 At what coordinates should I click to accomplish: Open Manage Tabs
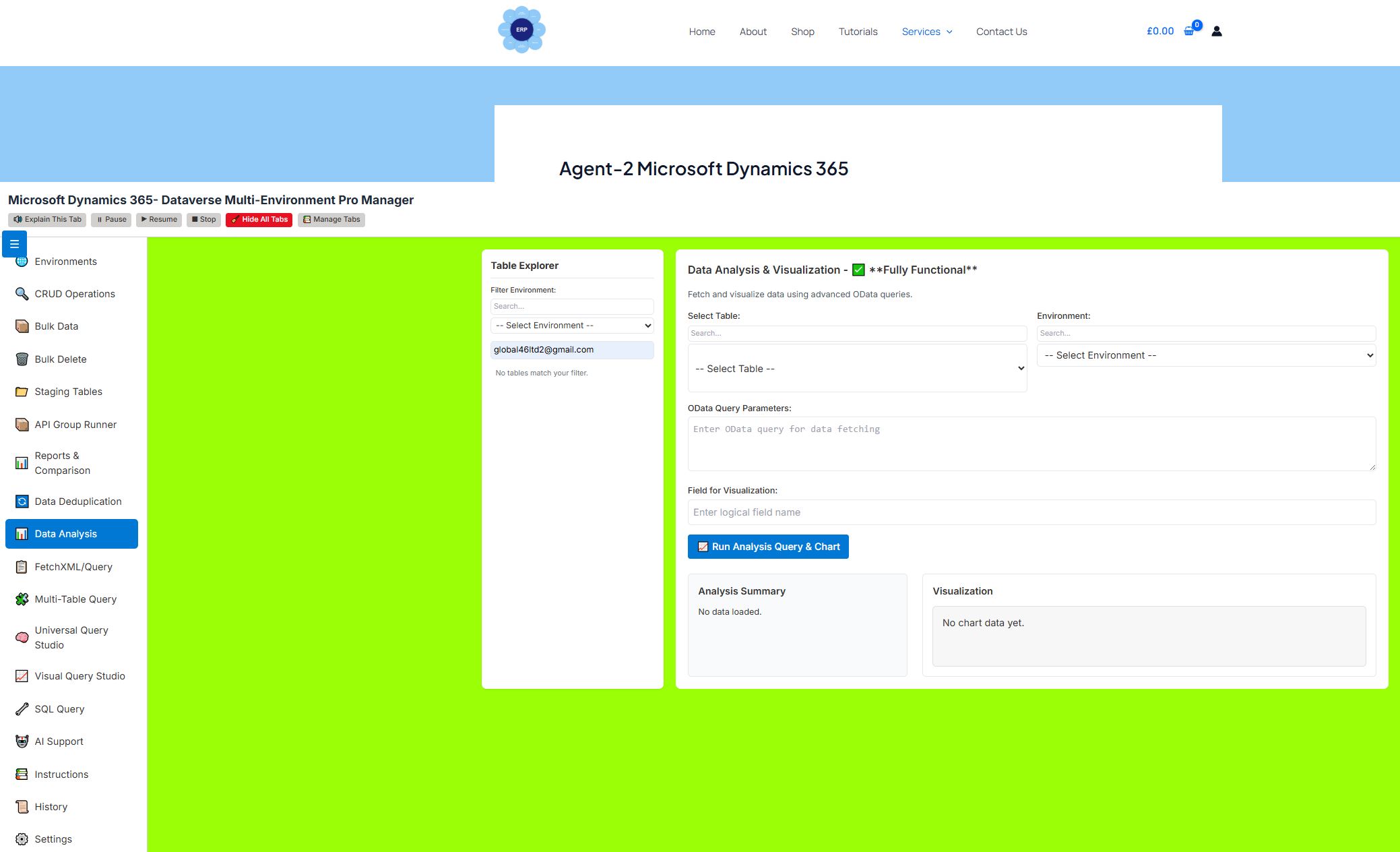pyautogui.click(x=331, y=219)
